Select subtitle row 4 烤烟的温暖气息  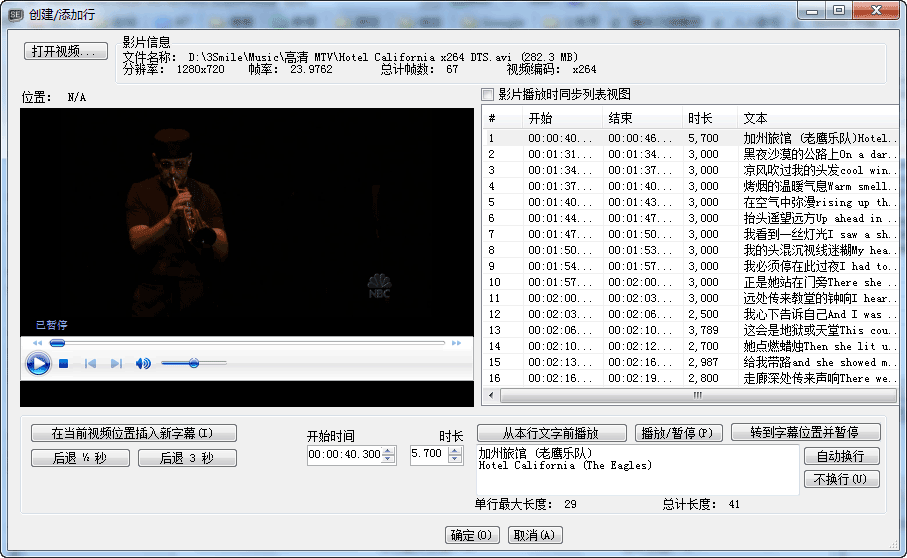691,186
